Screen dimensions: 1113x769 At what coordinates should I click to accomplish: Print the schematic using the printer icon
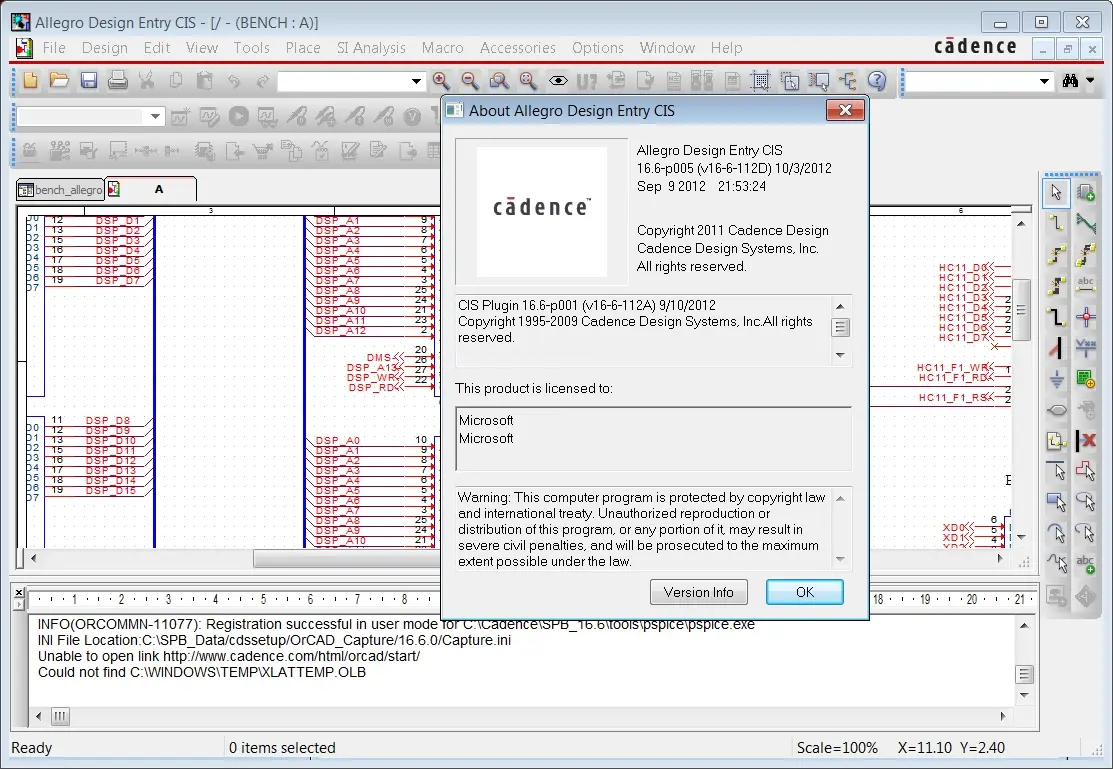[118, 81]
